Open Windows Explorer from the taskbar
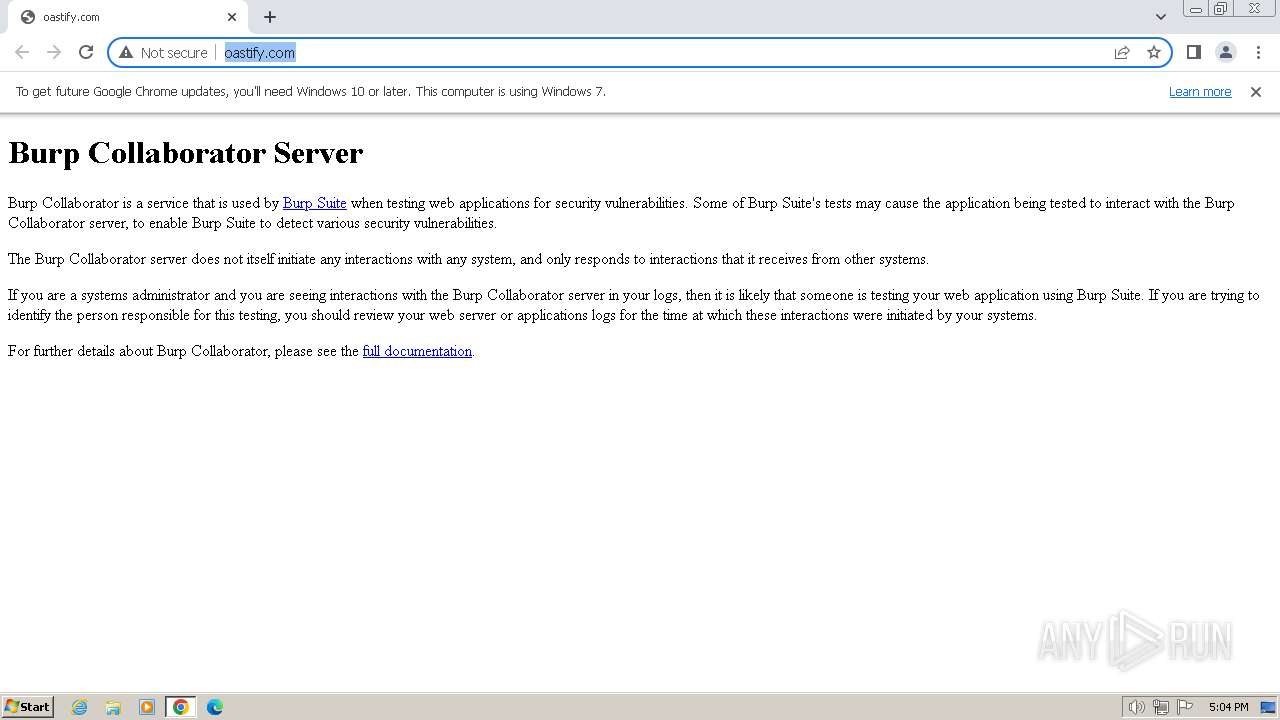 (113, 707)
